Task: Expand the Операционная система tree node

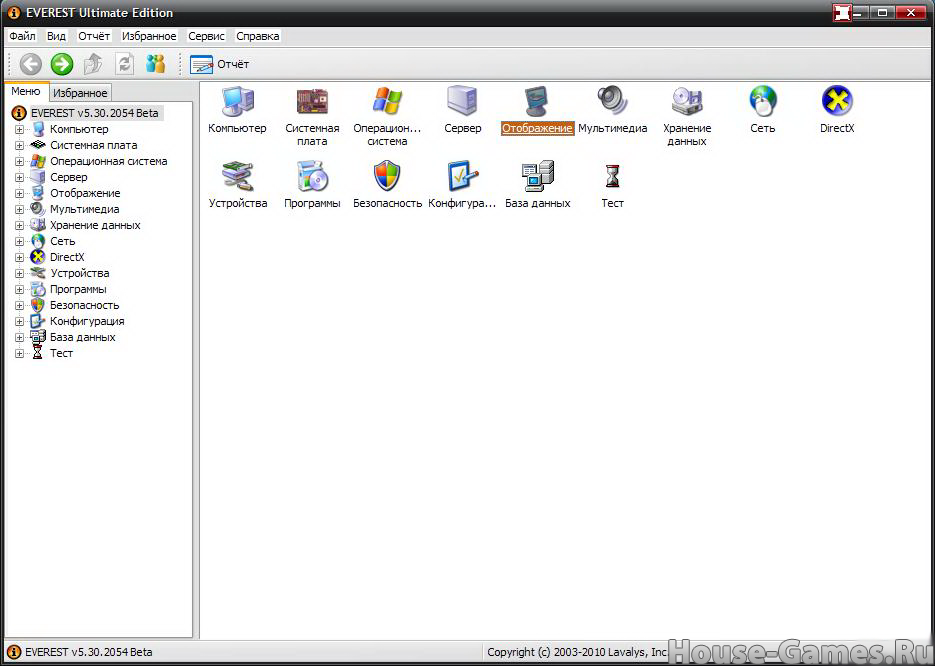Action: 19,161
